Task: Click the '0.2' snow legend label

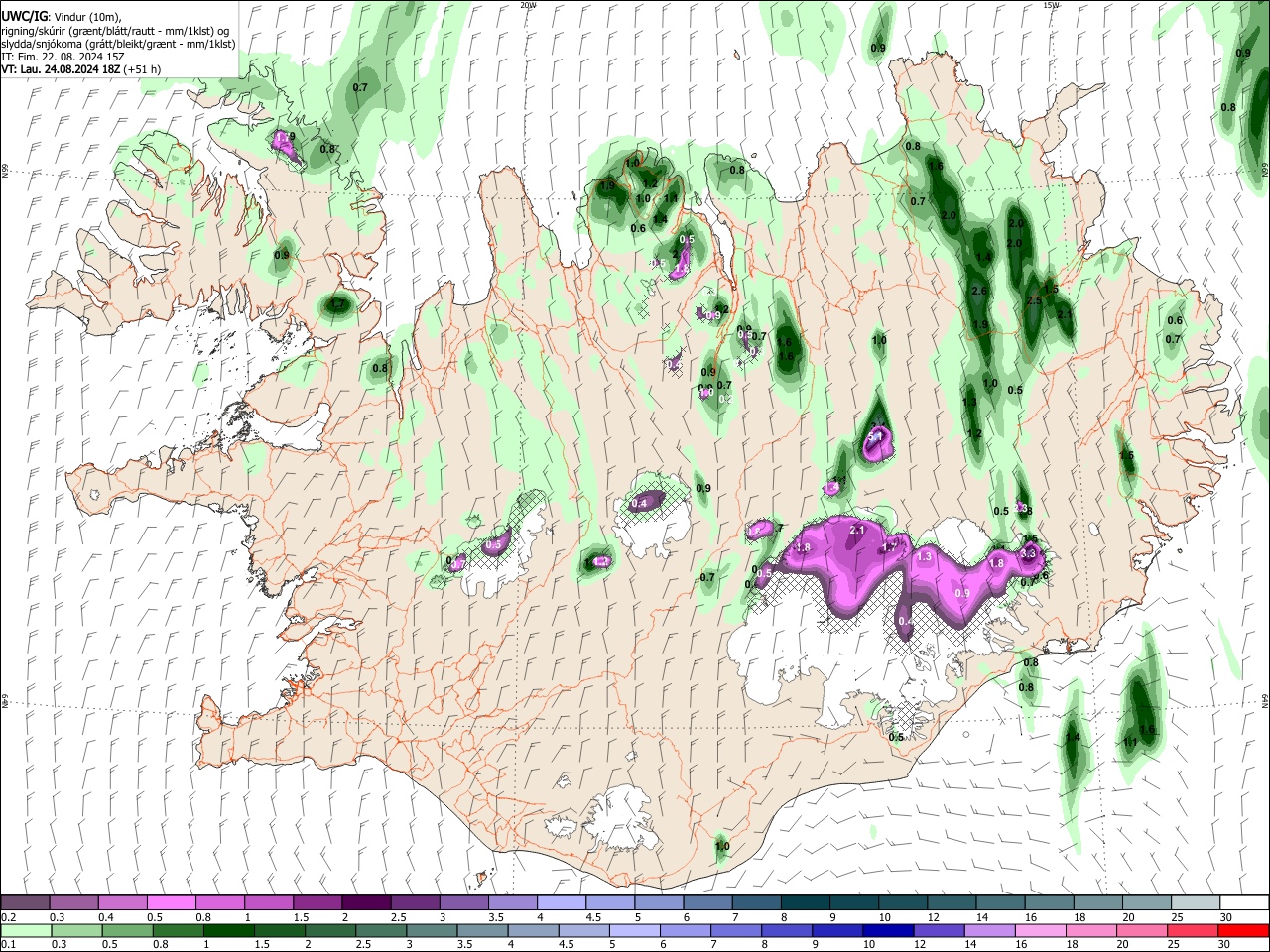Action: 8,917
